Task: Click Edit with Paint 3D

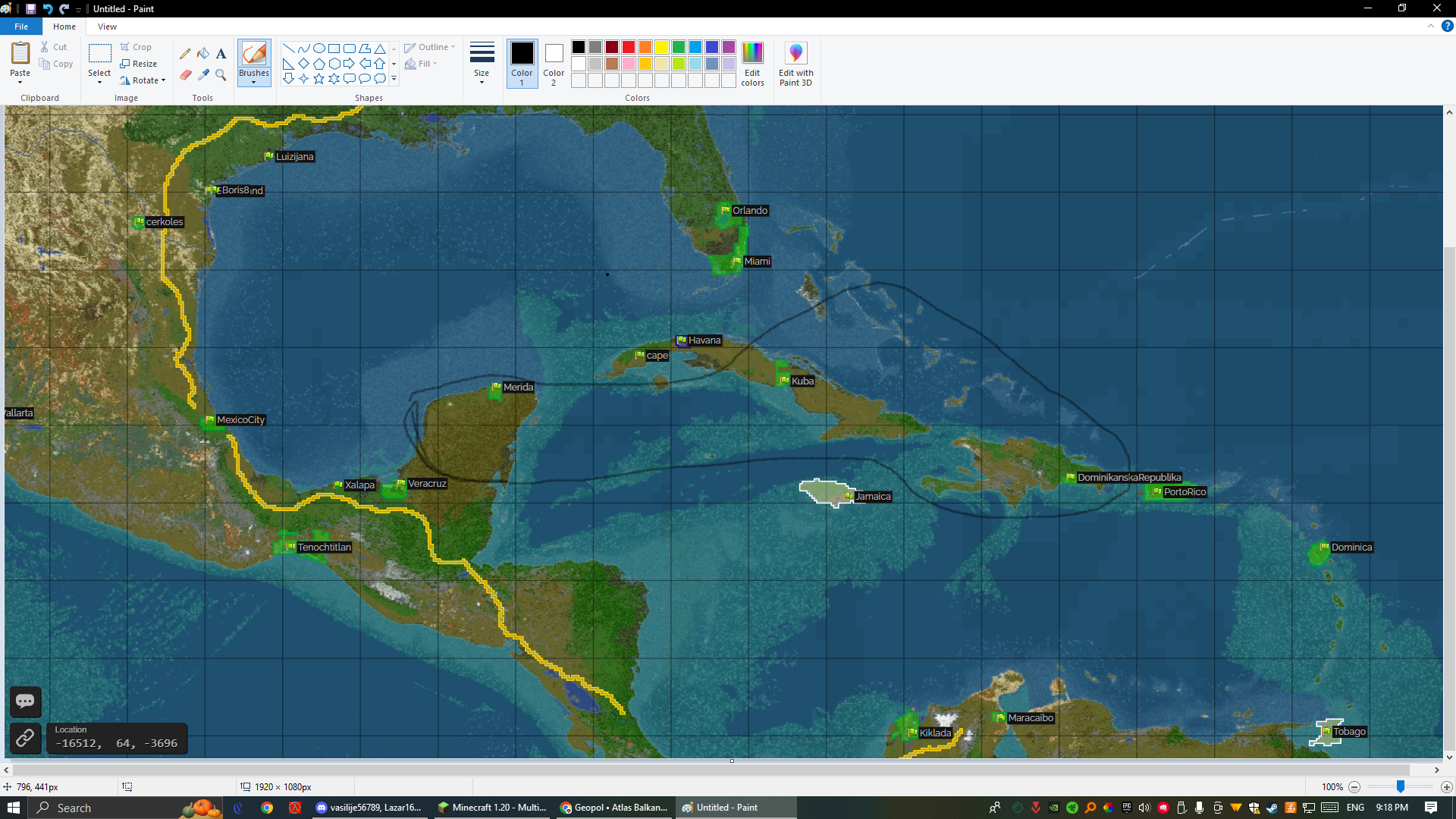Action: [795, 64]
